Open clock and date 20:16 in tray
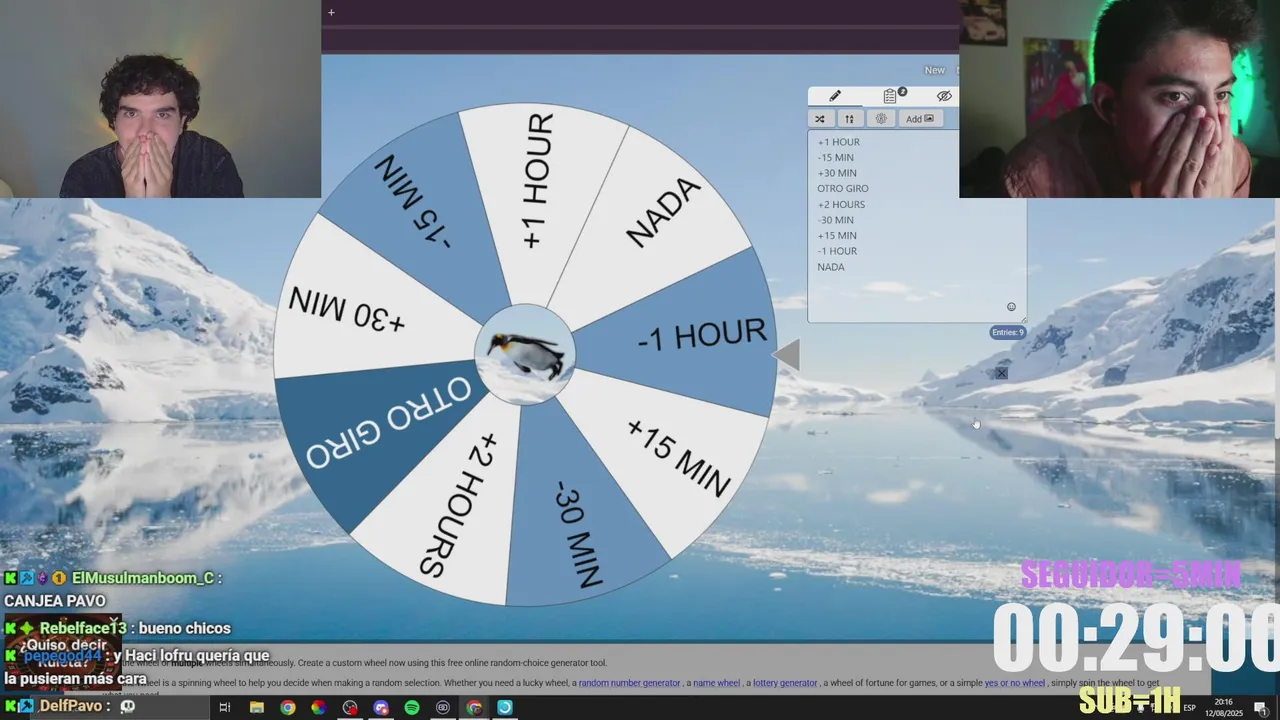 (x=1226, y=708)
